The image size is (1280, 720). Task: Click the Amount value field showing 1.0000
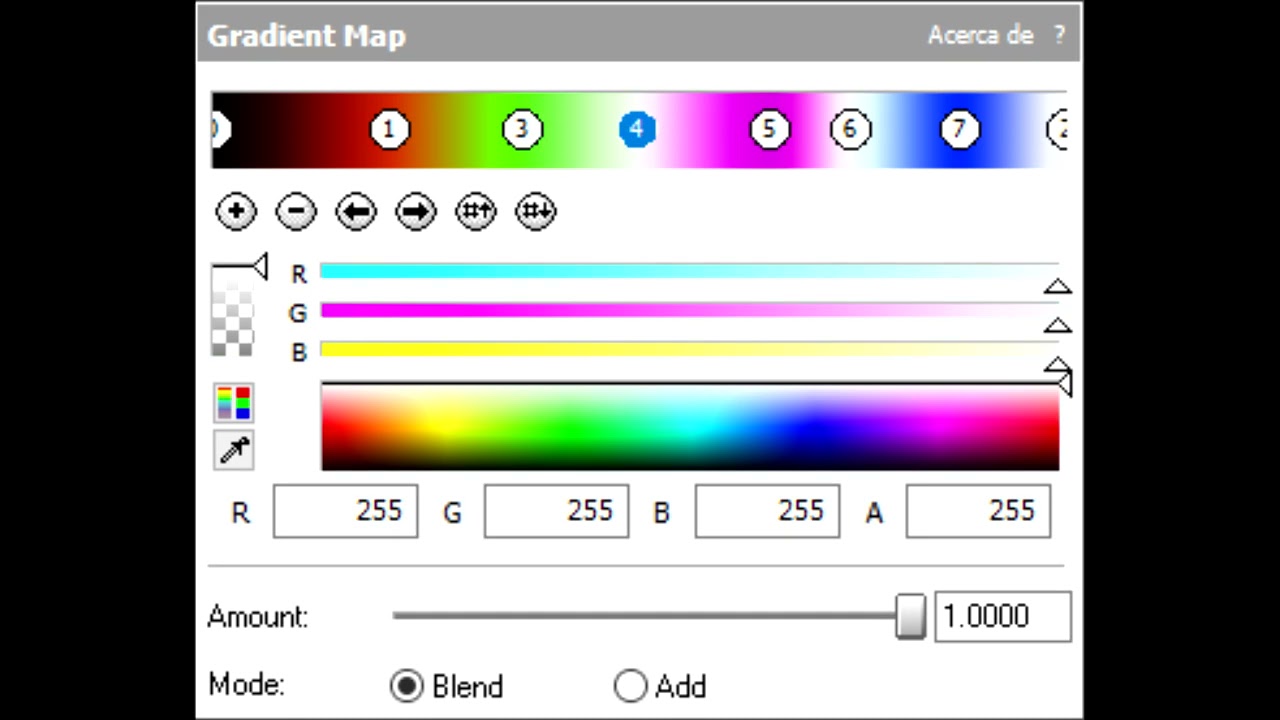(x=1003, y=616)
